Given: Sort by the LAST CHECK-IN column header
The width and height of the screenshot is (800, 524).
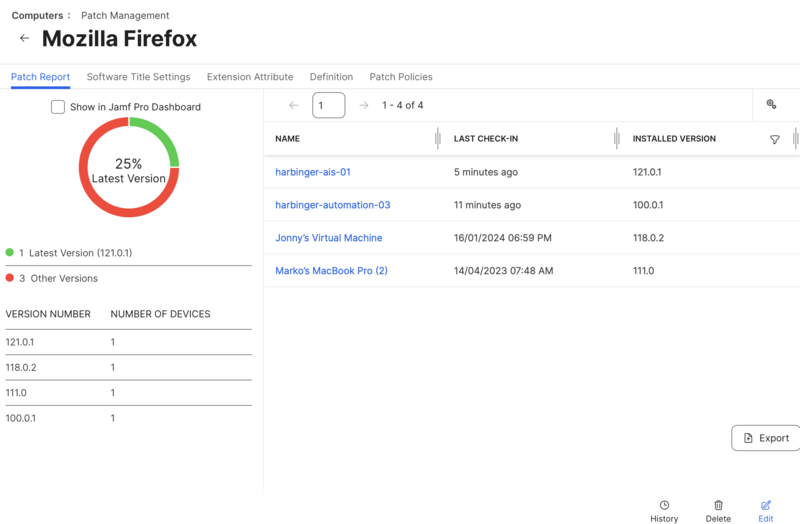Looking at the screenshot, I should click(486, 138).
